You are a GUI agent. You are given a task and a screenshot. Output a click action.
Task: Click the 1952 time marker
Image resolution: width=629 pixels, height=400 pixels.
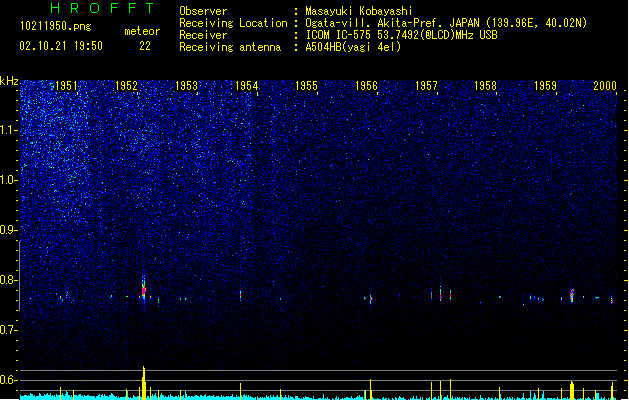point(126,85)
